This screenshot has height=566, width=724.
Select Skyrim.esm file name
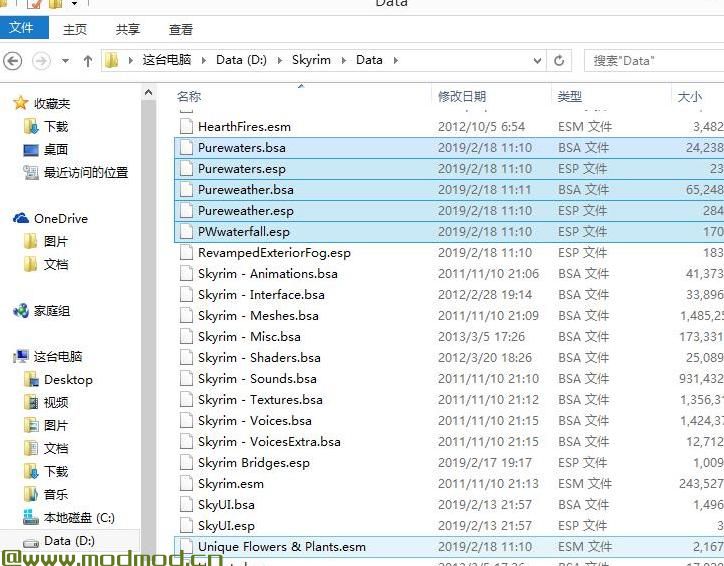pyautogui.click(x=231, y=484)
